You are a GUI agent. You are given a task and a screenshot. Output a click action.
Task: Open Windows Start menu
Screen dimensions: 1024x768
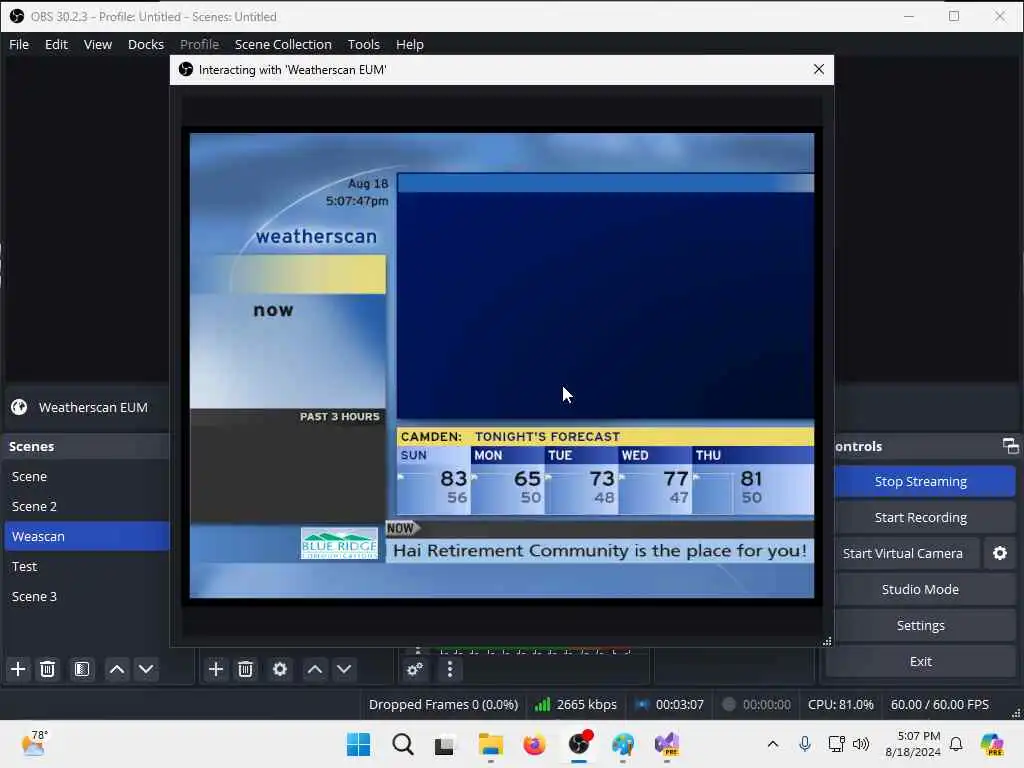click(358, 744)
